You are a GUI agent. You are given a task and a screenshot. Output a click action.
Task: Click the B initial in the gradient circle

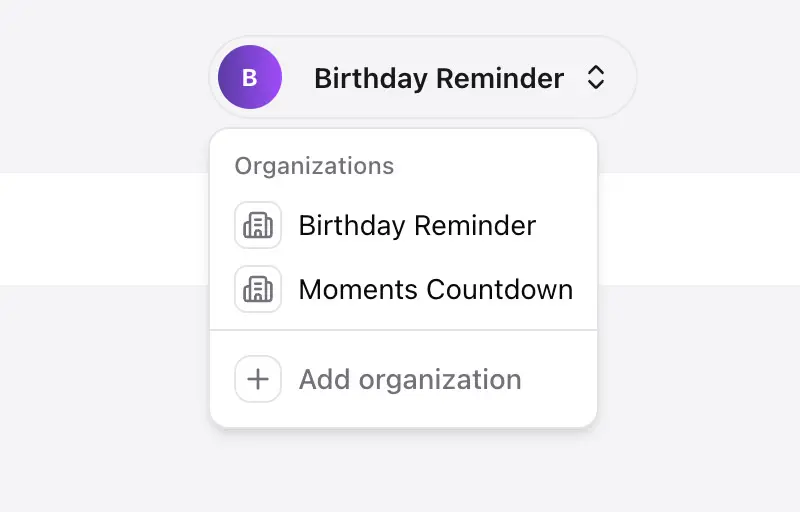[x=250, y=78]
